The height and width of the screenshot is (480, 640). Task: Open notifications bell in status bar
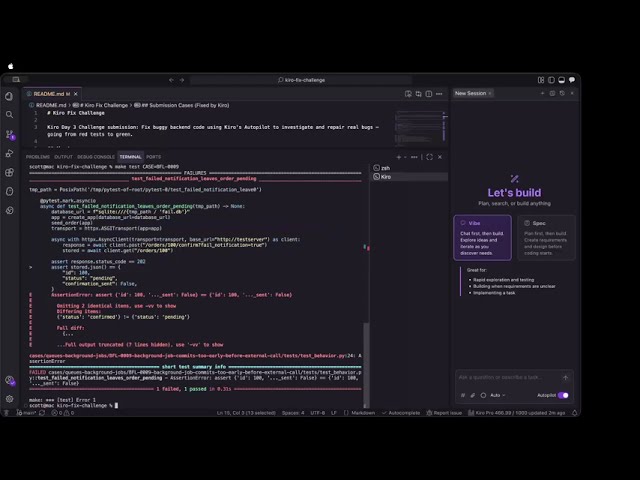574,413
